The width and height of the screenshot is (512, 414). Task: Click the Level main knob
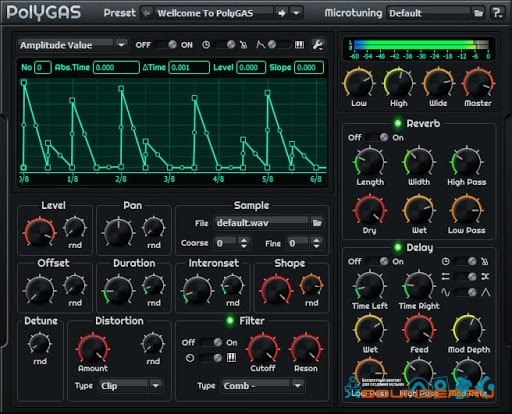pyautogui.click(x=40, y=233)
